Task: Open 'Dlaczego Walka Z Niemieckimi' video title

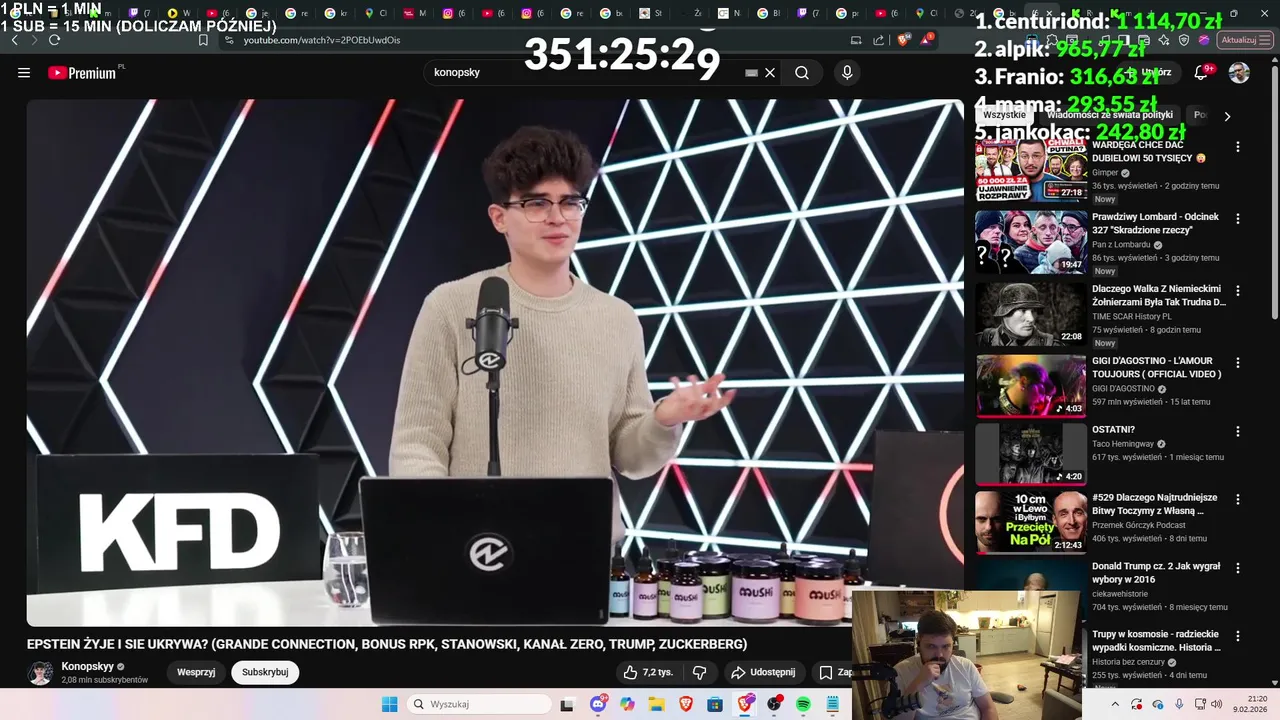Action: click(x=1159, y=295)
